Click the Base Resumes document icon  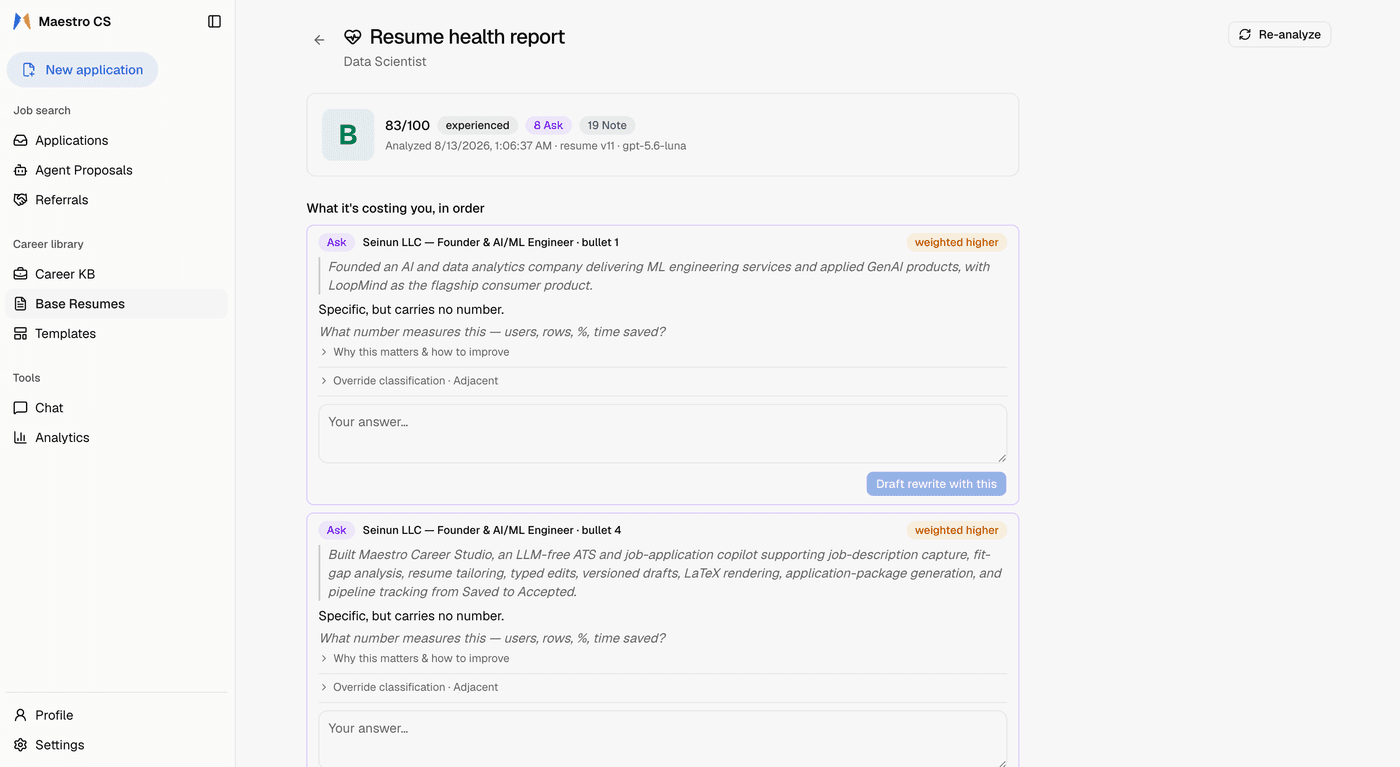[20, 304]
